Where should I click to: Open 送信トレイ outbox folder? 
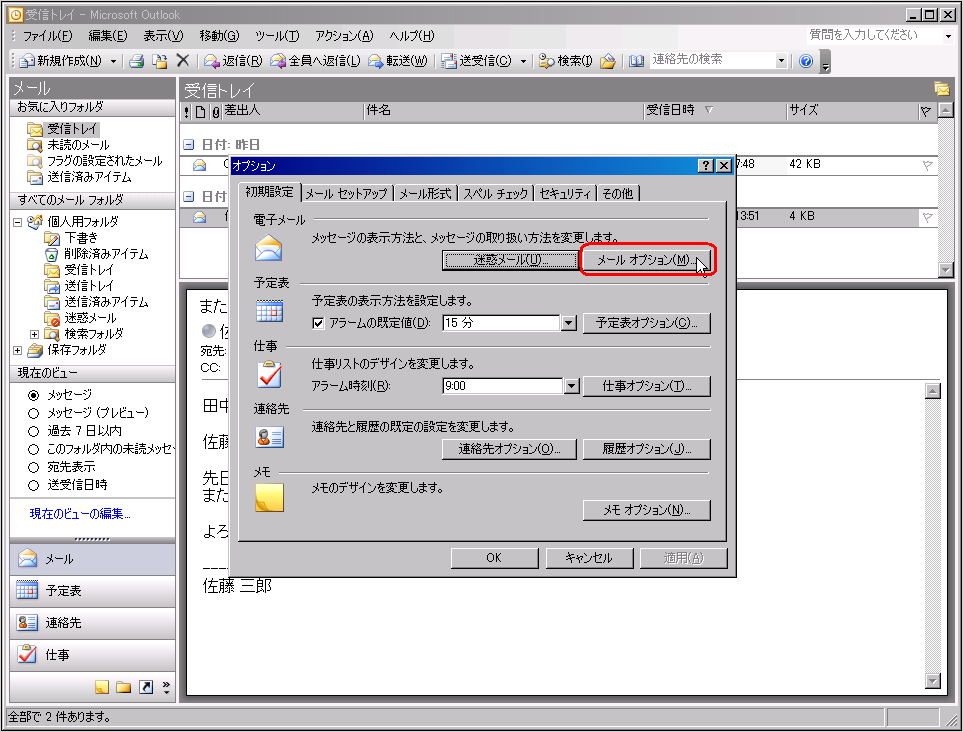[x=89, y=286]
